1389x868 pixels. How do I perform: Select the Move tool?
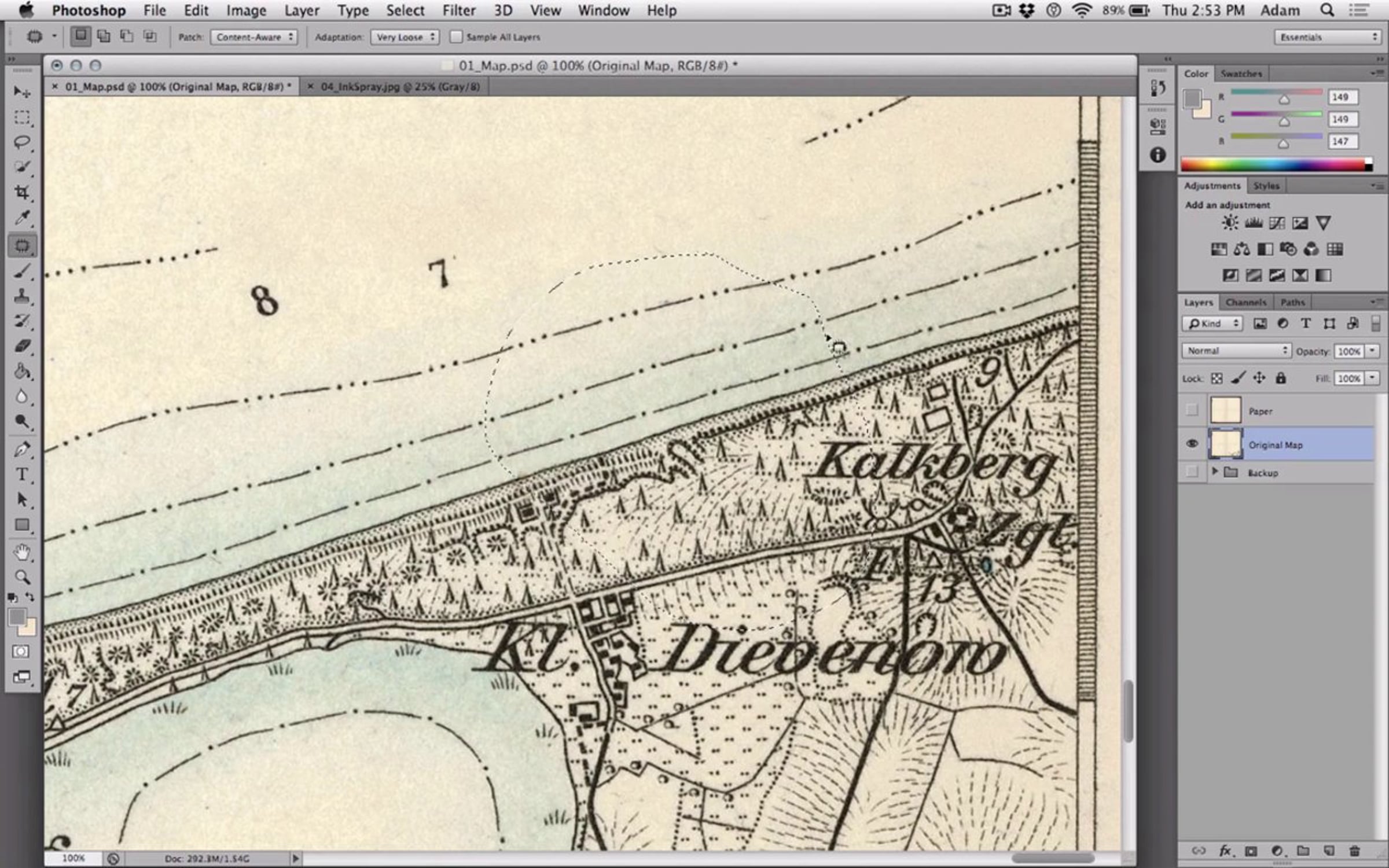22,92
